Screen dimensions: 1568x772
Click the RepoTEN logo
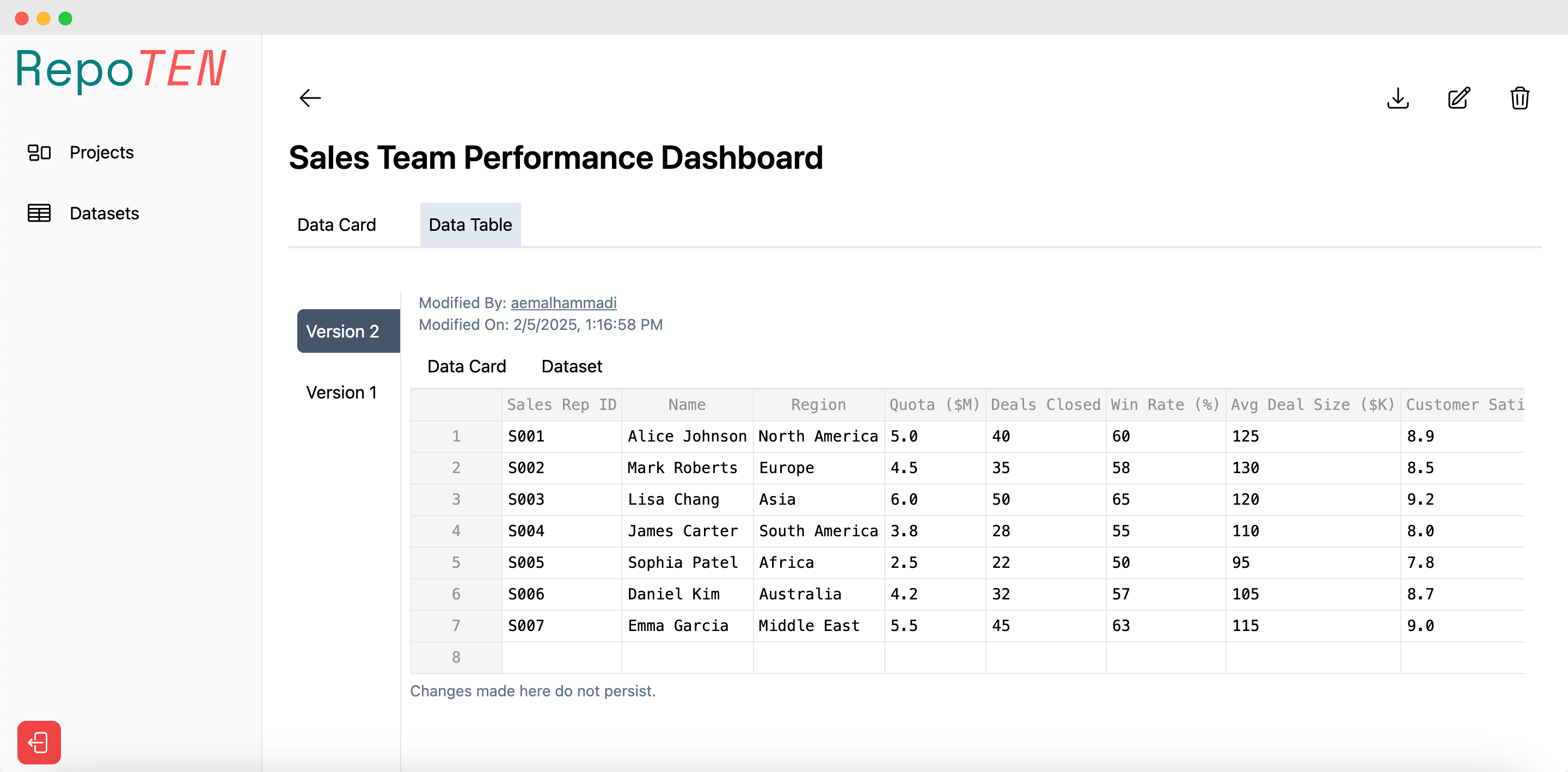tap(120, 69)
